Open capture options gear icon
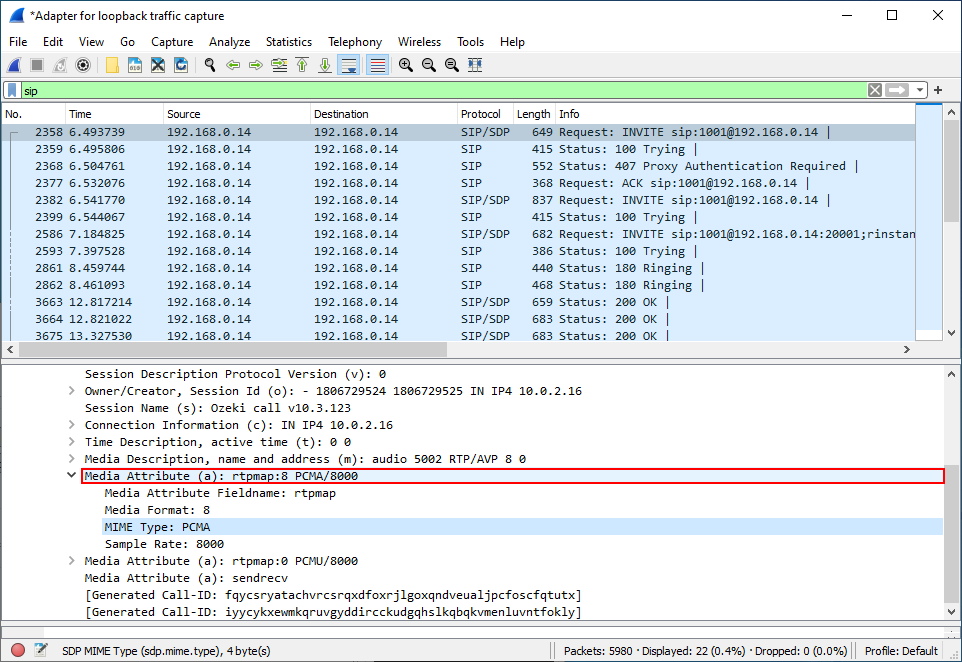Image resolution: width=962 pixels, height=662 pixels. point(83,65)
